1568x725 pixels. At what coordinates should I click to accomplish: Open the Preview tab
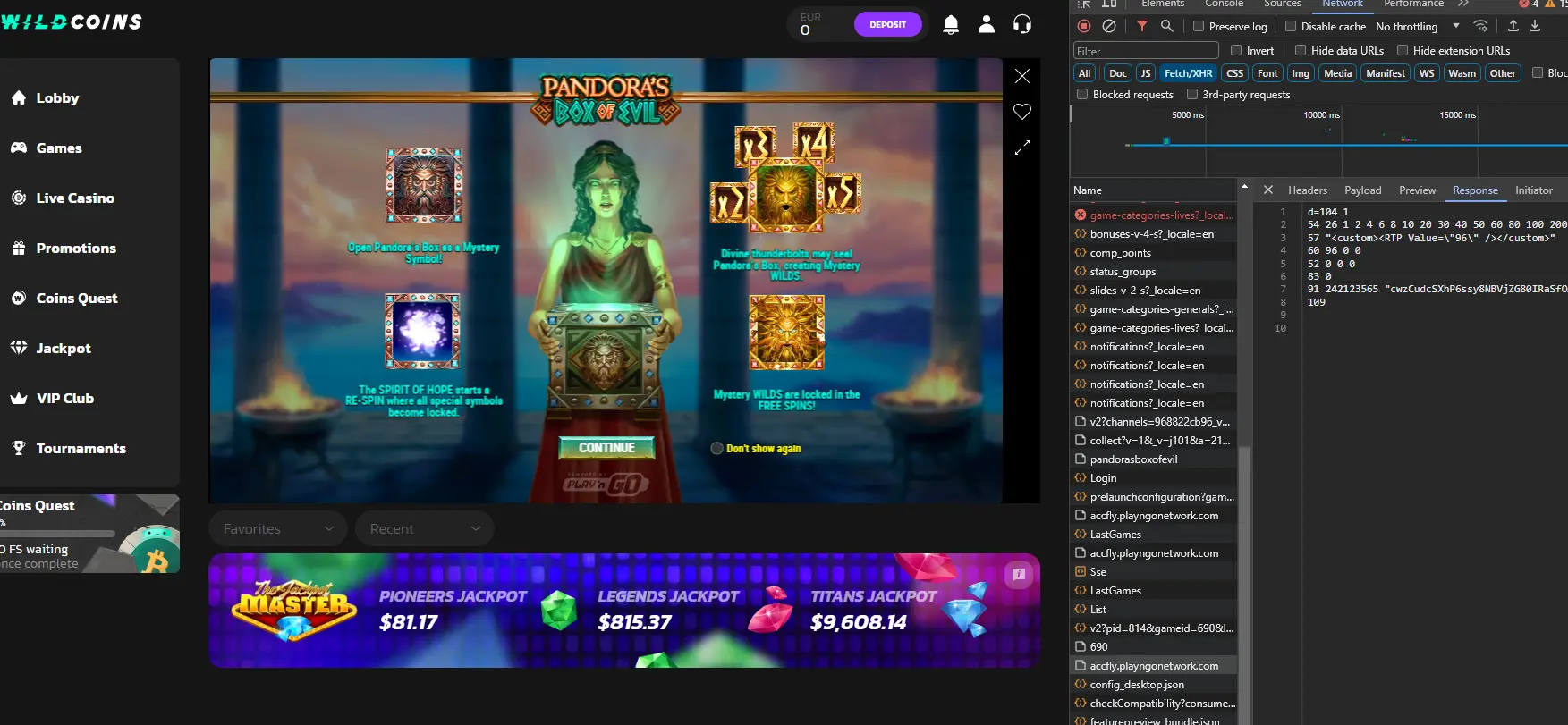[x=1418, y=190]
